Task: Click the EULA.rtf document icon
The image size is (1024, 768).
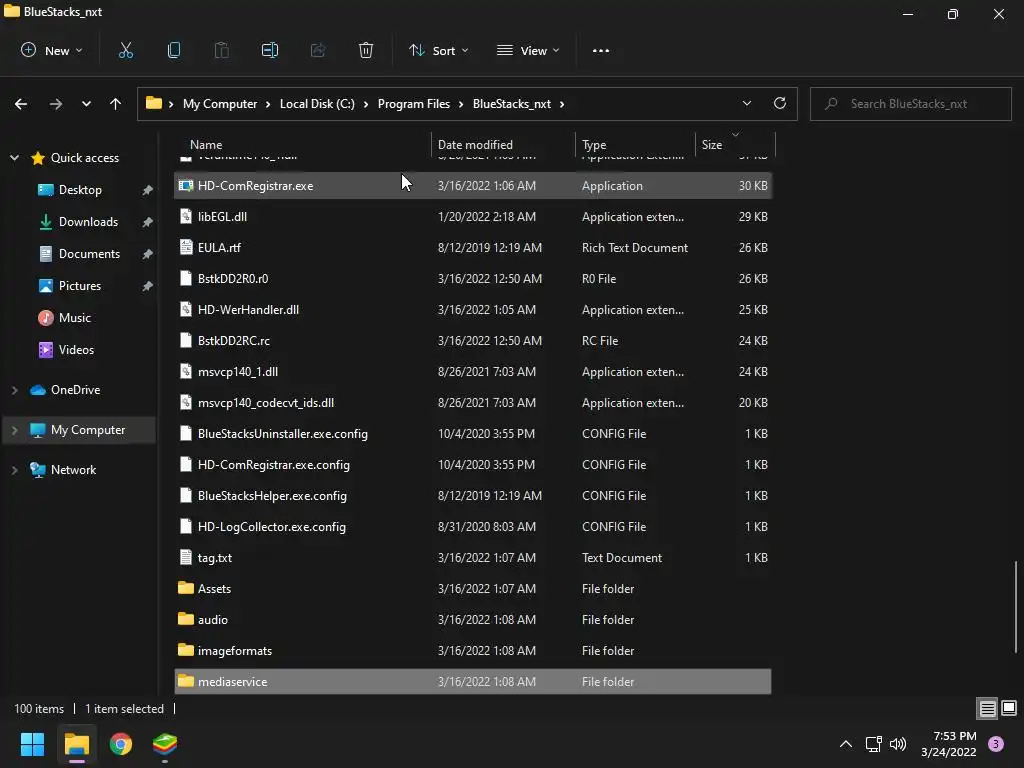Action: (186, 247)
